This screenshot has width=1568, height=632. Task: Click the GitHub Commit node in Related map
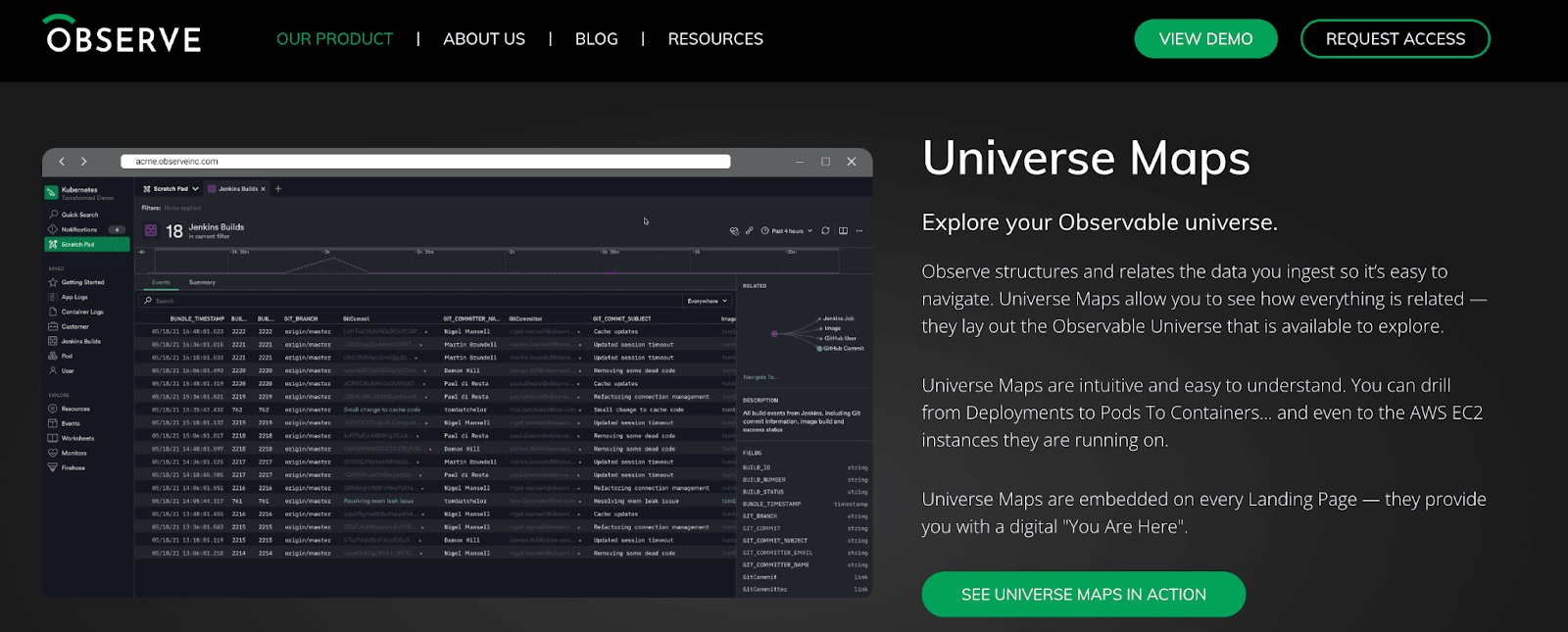tap(841, 348)
